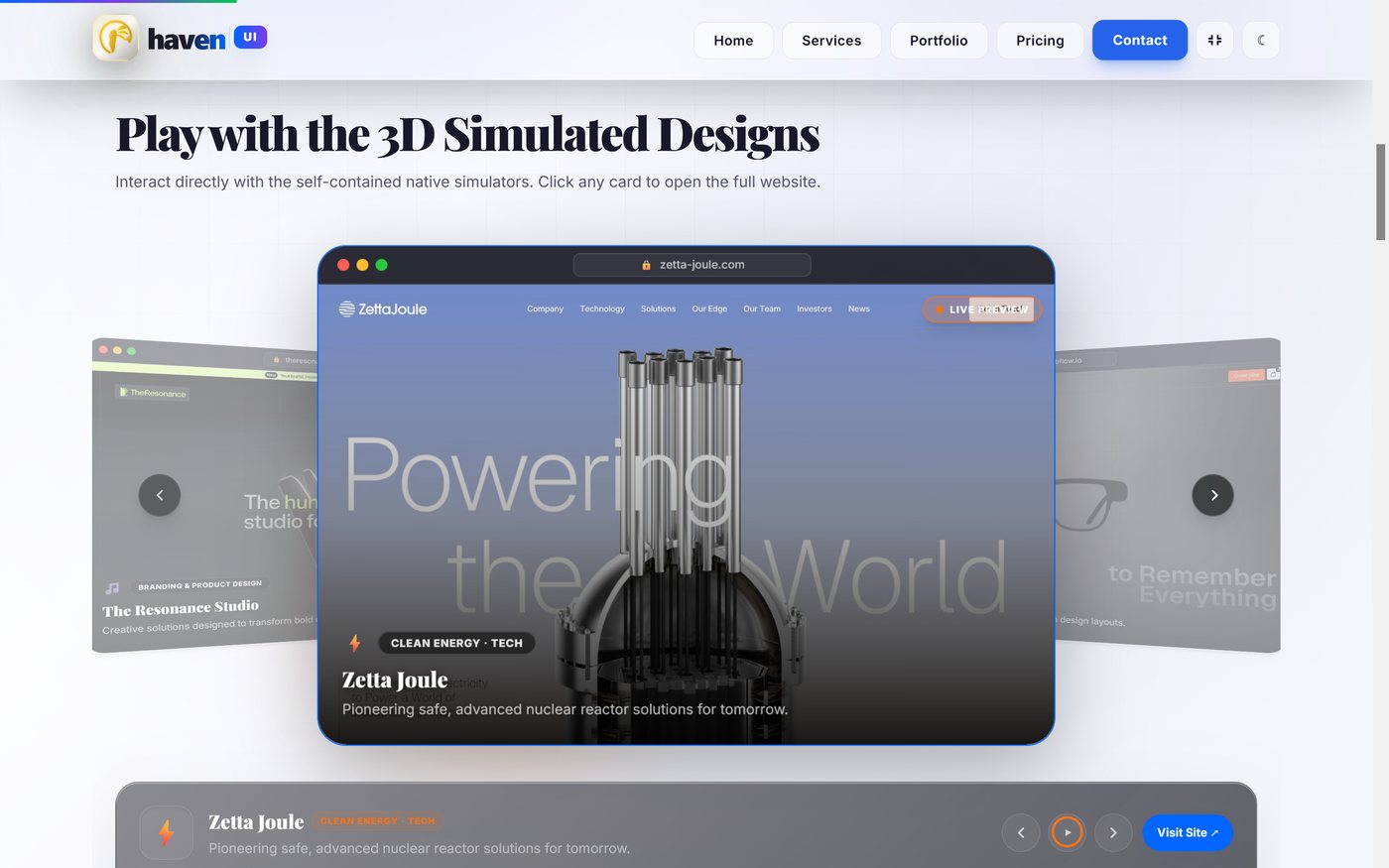The width and height of the screenshot is (1389, 868).
Task: Open the Pricing nav item
Action: click(x=1040, y=41)
